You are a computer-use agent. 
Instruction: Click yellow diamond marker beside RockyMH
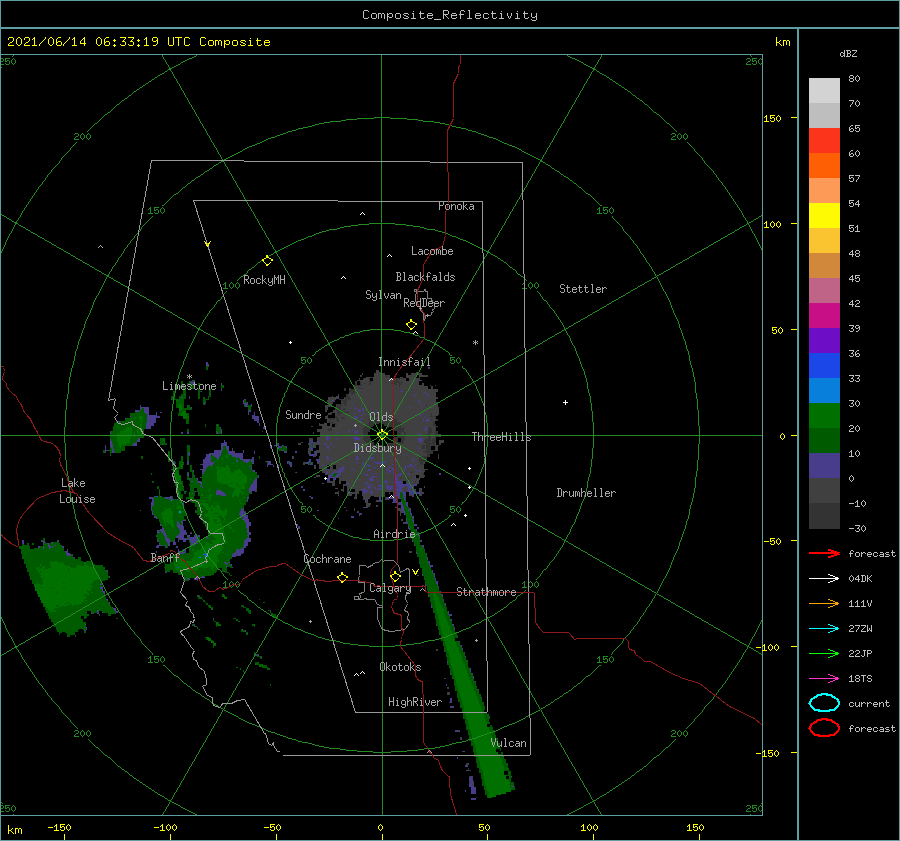tap(267, 261)
